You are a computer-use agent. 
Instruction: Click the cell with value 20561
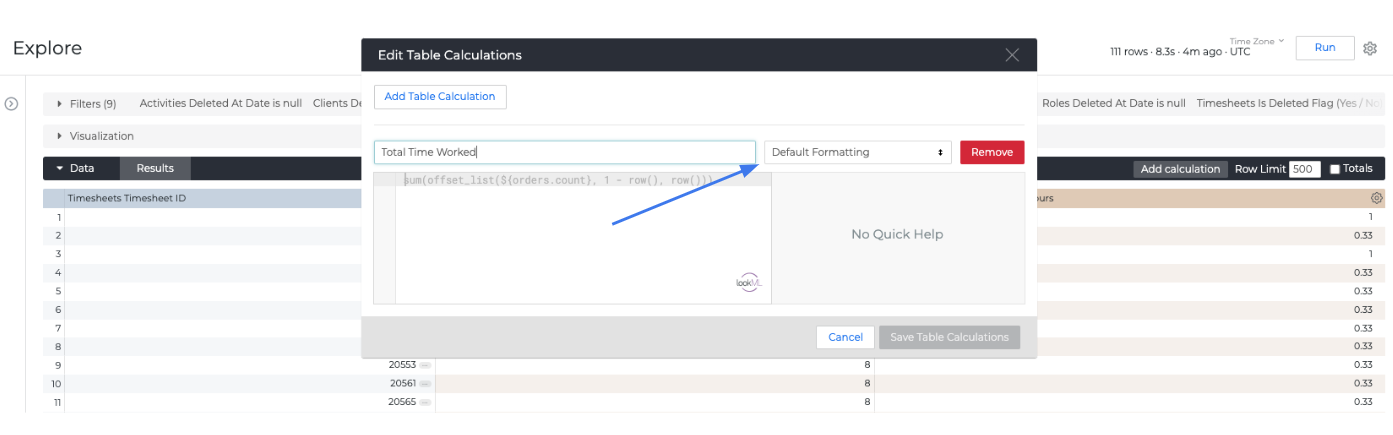[402, 383]
